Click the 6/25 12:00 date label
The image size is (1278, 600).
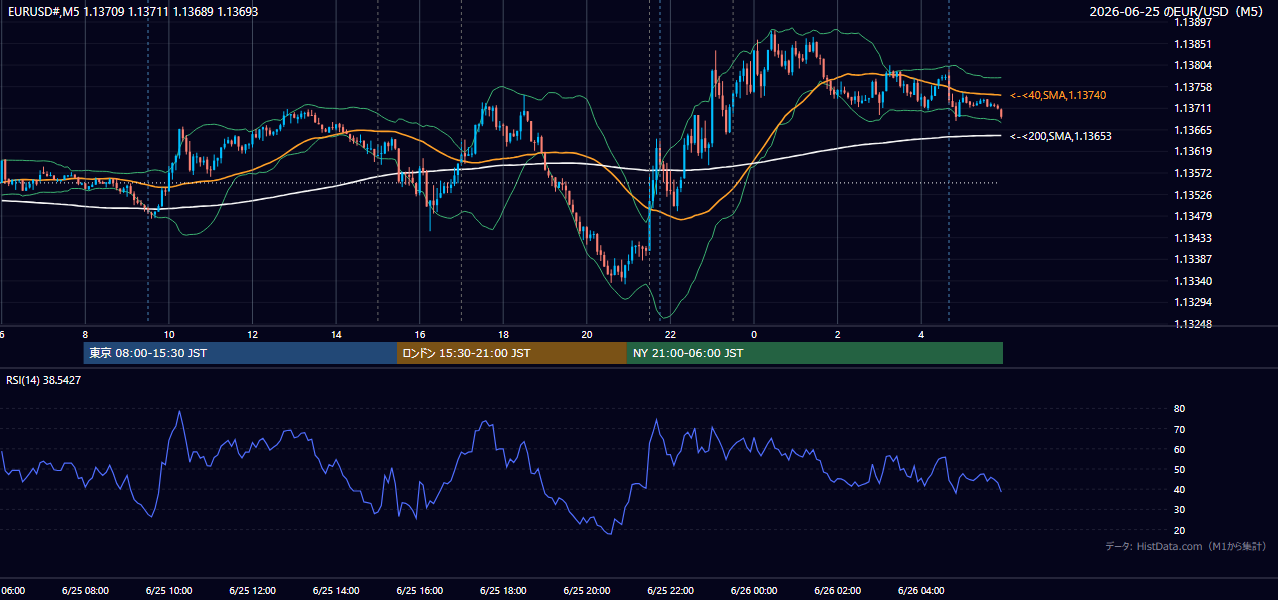[x=253, y=591]
